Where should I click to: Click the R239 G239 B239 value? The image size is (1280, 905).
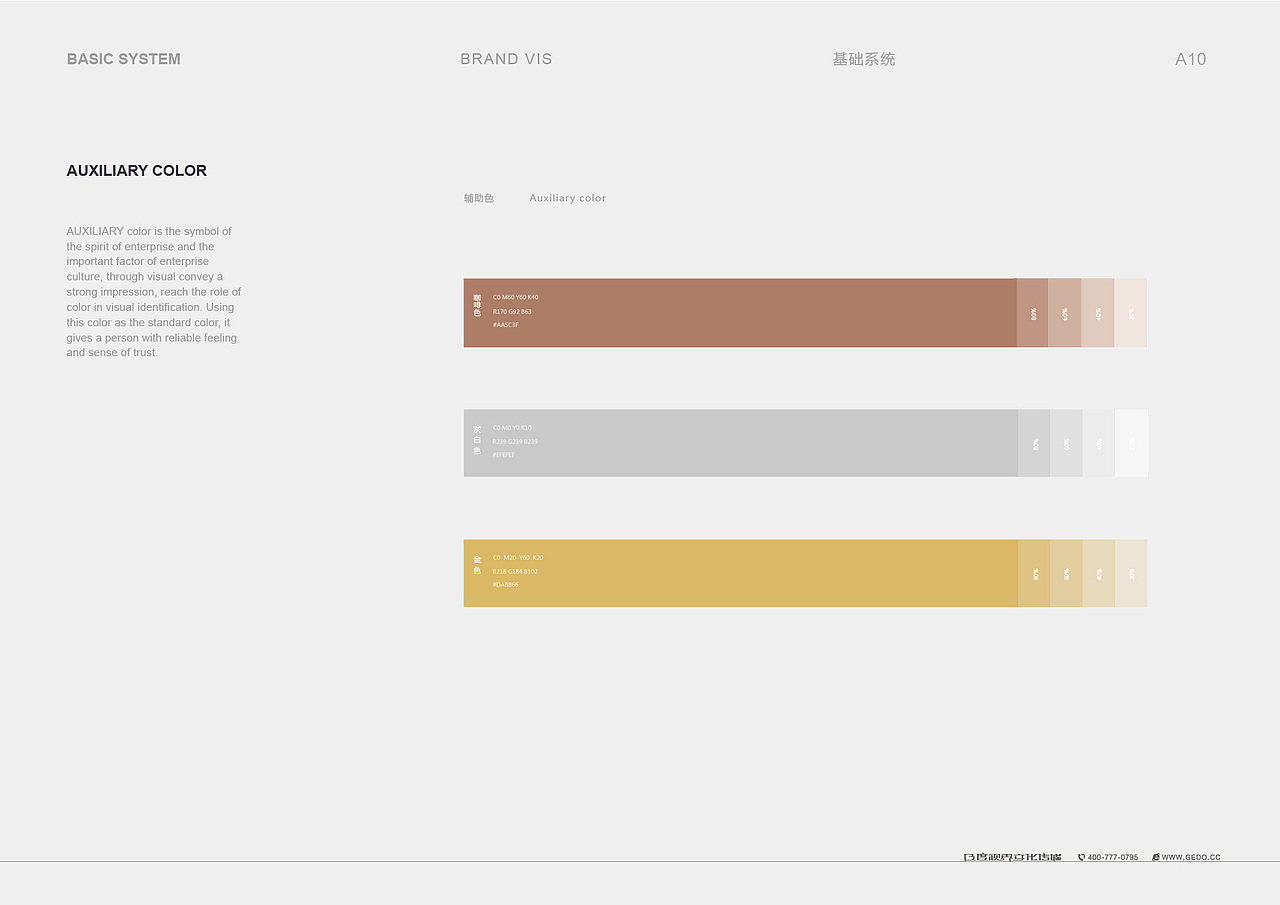pos(515,441)
